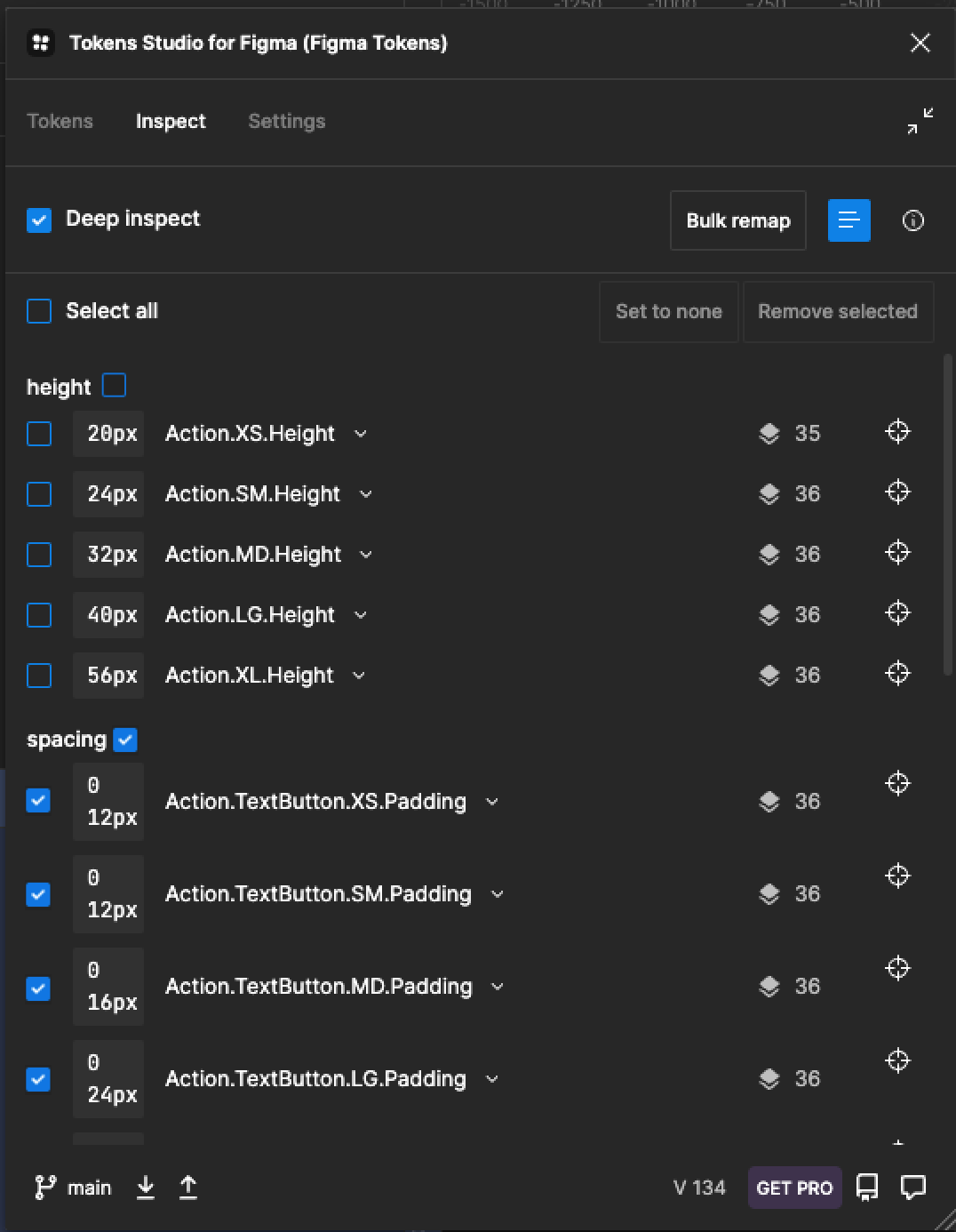
Task: Switch to the Tokens tab
Action: [60, 122]
